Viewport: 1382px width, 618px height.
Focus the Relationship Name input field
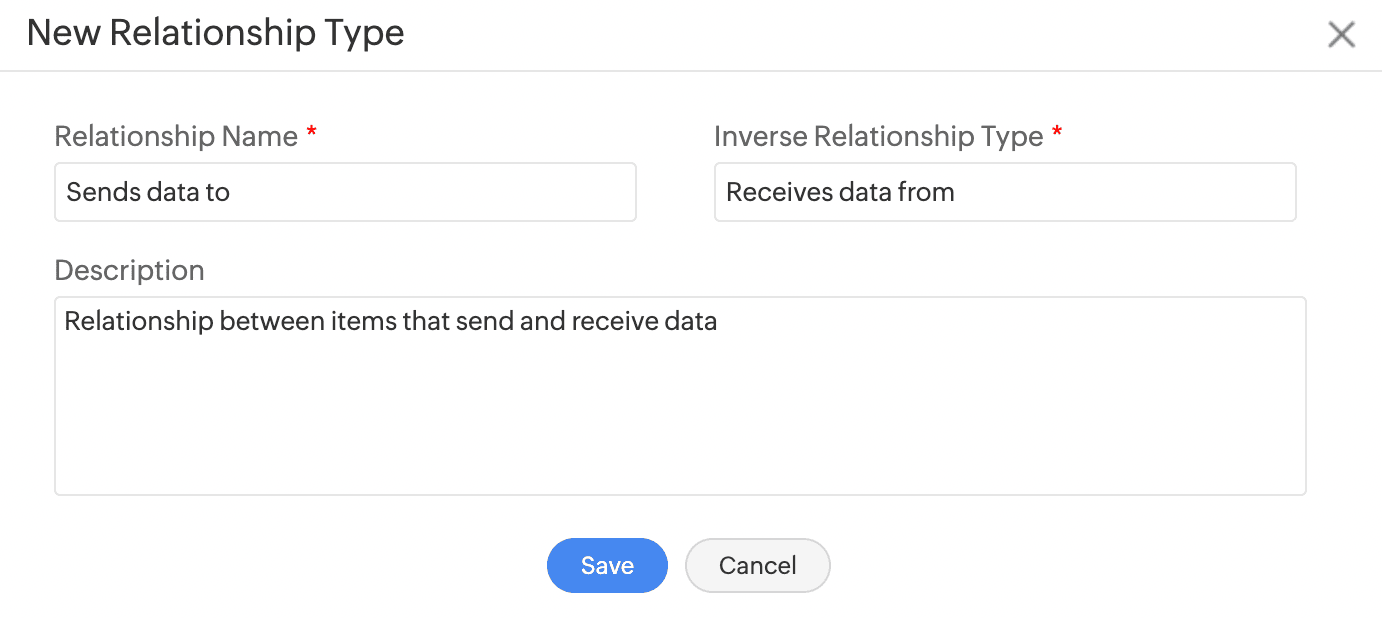[345, 192]
